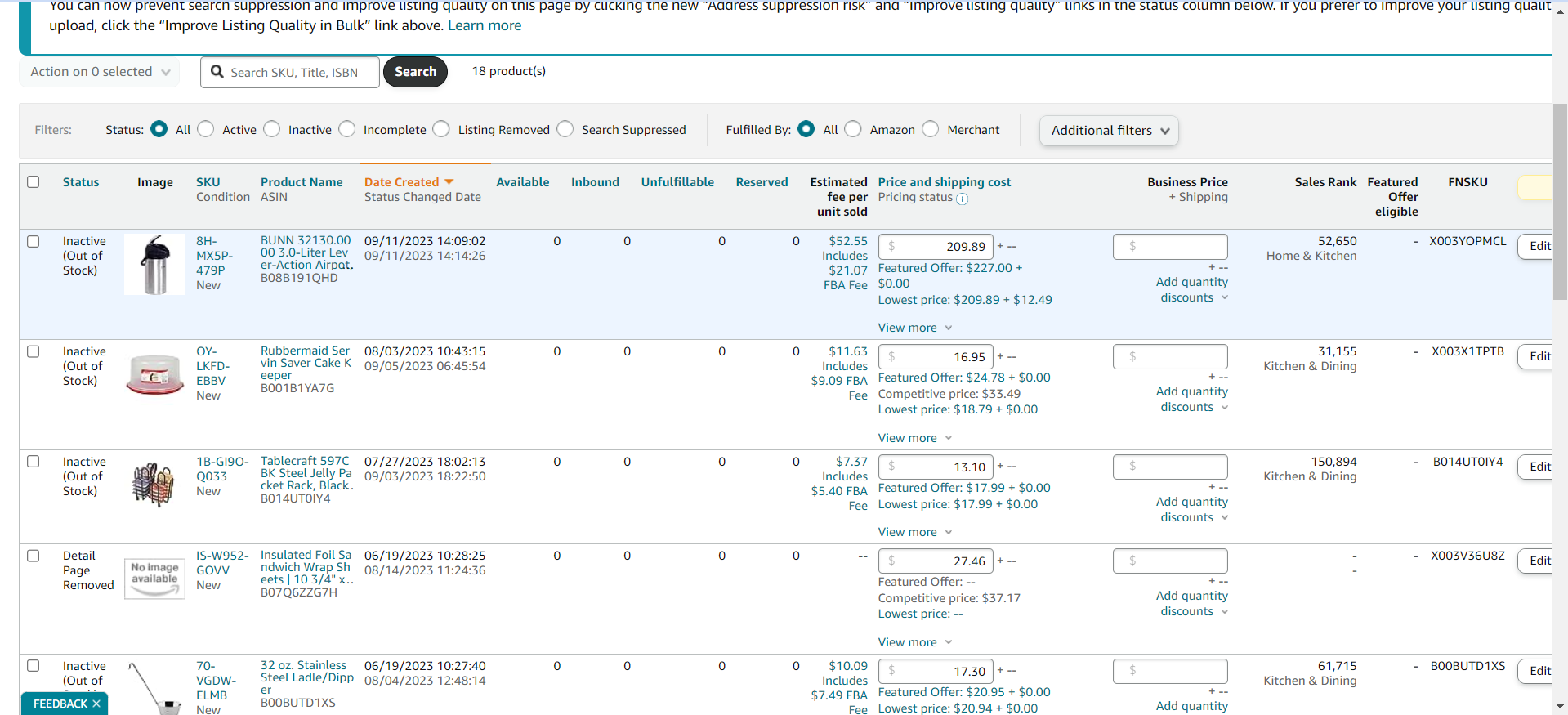1568x715 pixels.
Task: Check the box for the Insulated Foil Wrap row
Action: click(34, 556)
